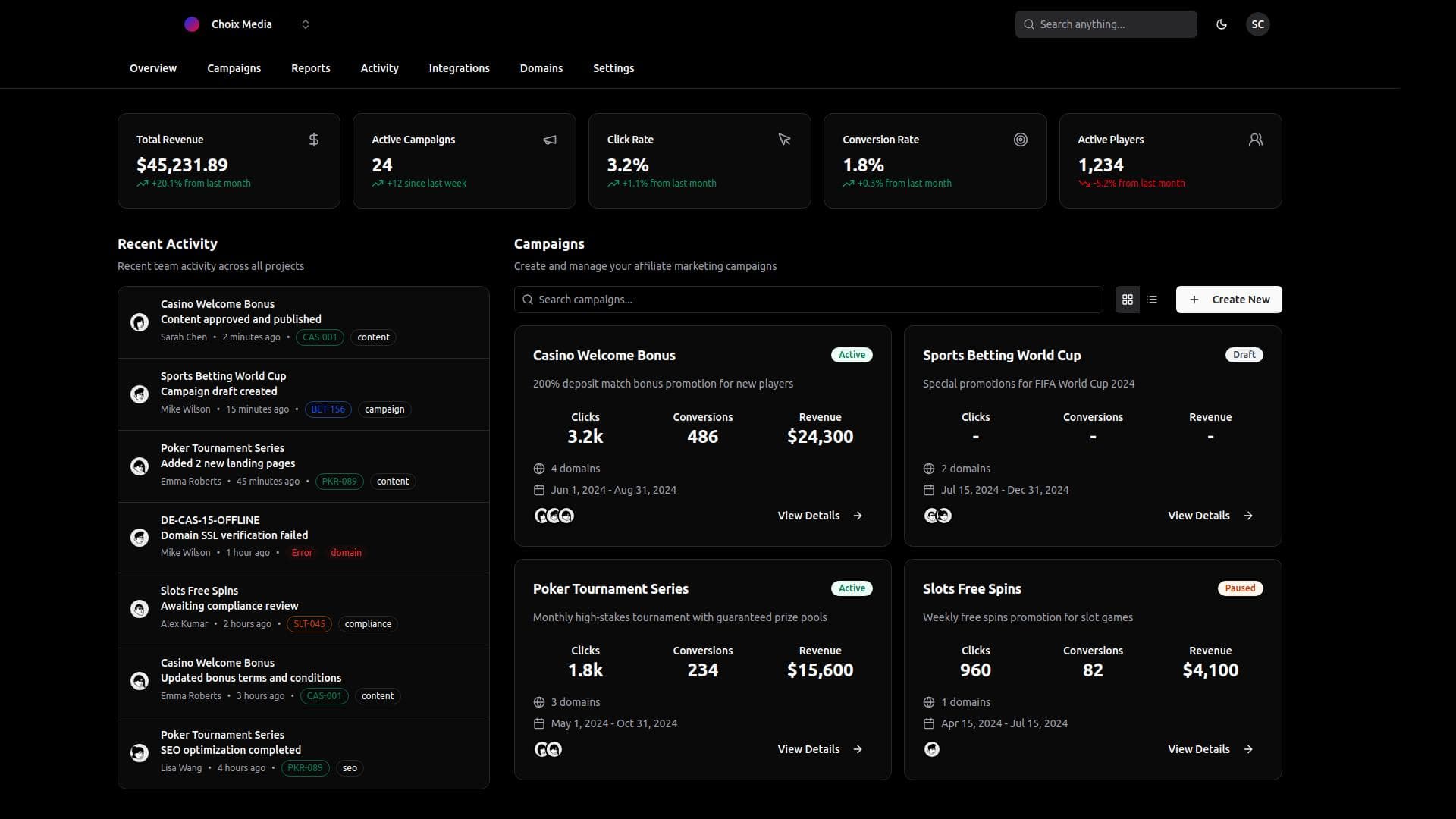Click the -5.2% from last month text
Viewport: 1456px width, 819px height.
[1139, 184]
